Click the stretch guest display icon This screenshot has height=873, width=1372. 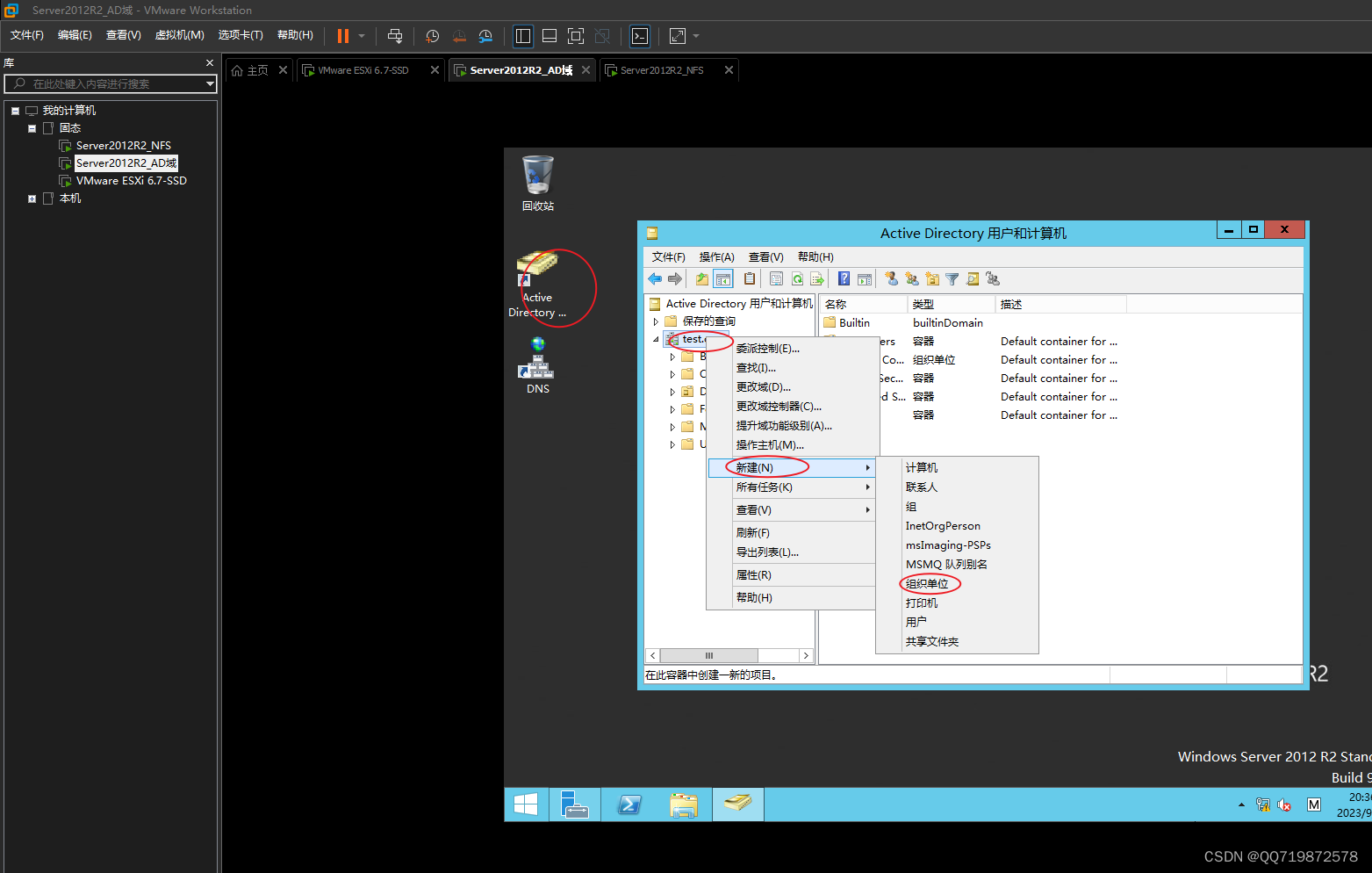pyautogui.click(x=678, y=36)
